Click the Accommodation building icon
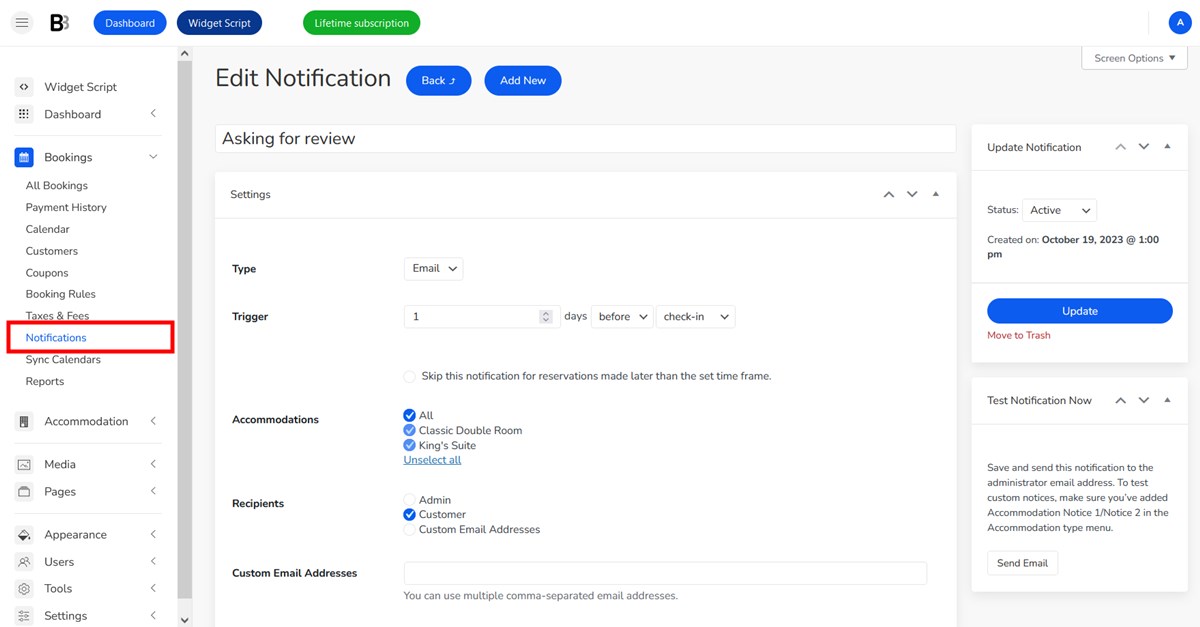 pyautogui.click(x=24, y=421)
